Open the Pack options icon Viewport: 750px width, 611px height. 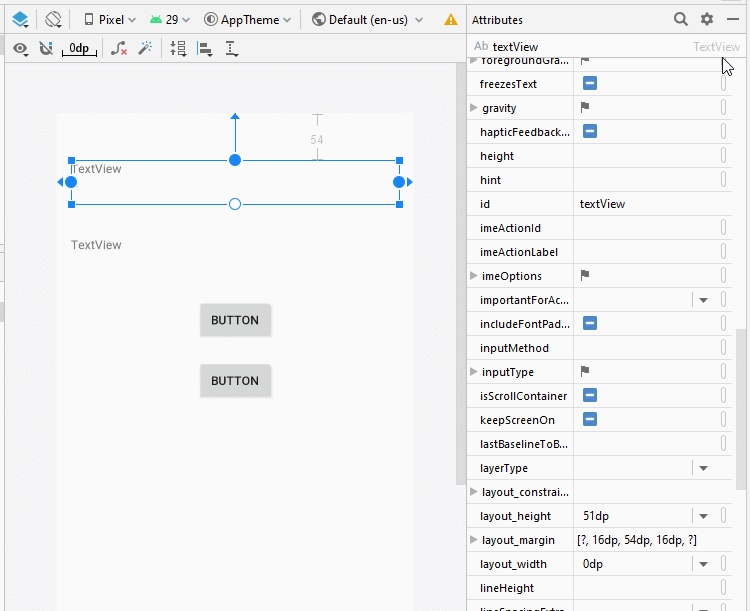click(178, 48)
